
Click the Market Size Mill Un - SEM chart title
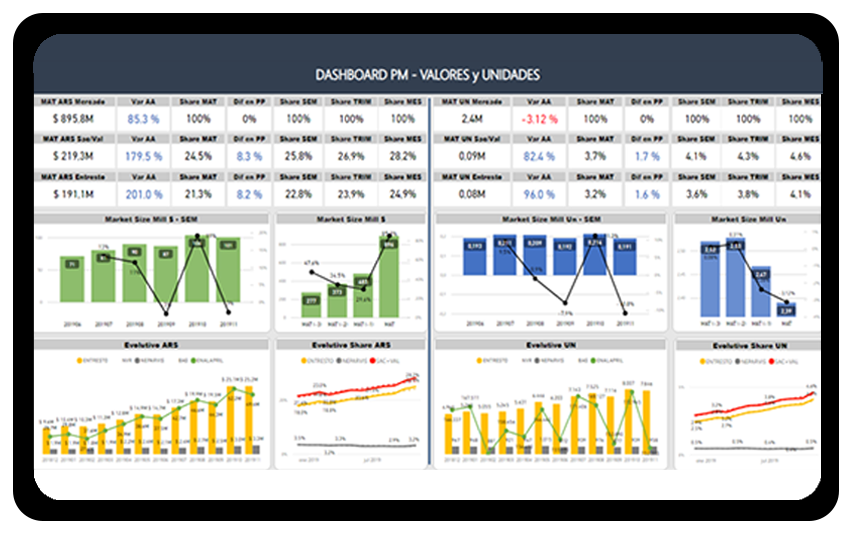coord(548,219)
